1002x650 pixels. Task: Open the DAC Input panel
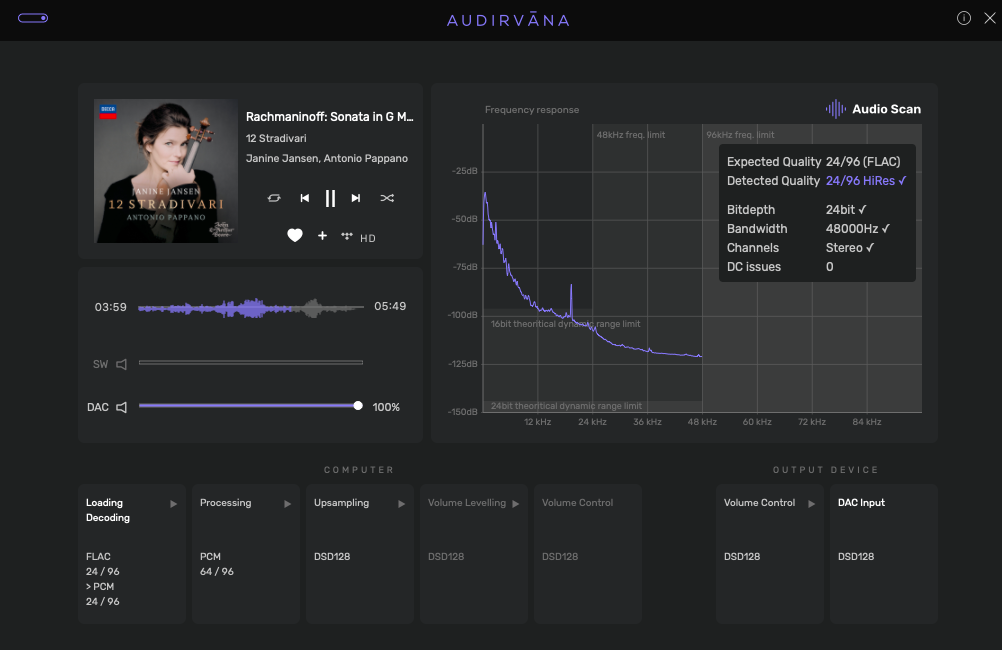tap(883, 553)
